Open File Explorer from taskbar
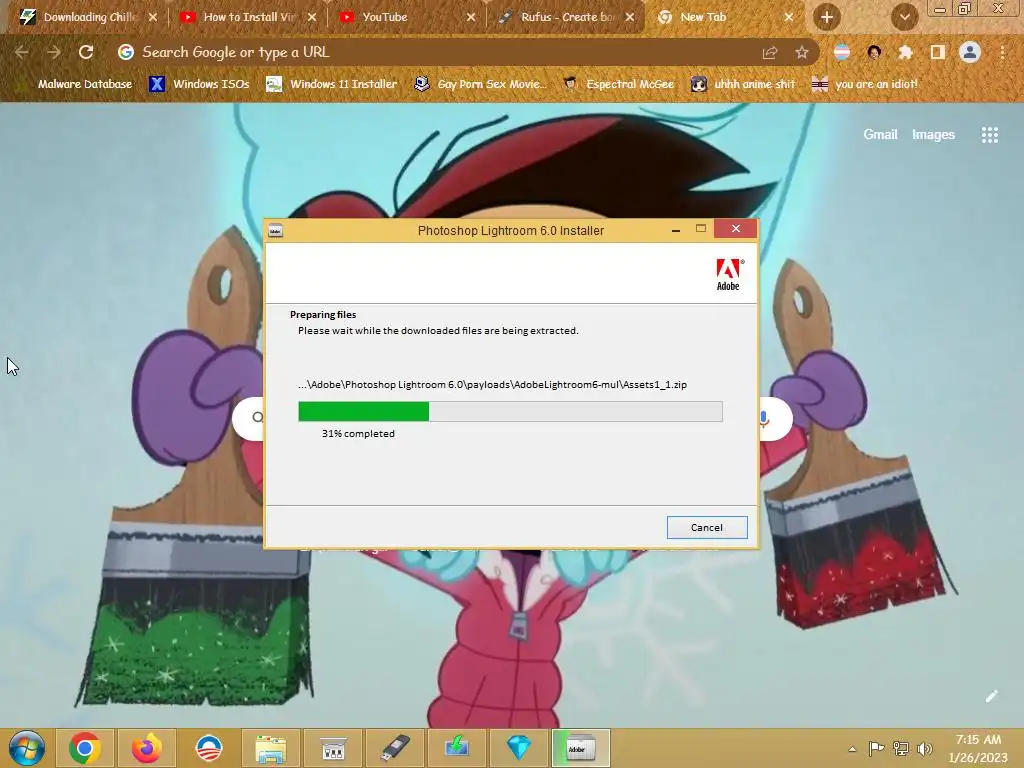Image resolution: width=1024 pixels, height=768 pixels. pyautogui.click(x=270, y=748)
